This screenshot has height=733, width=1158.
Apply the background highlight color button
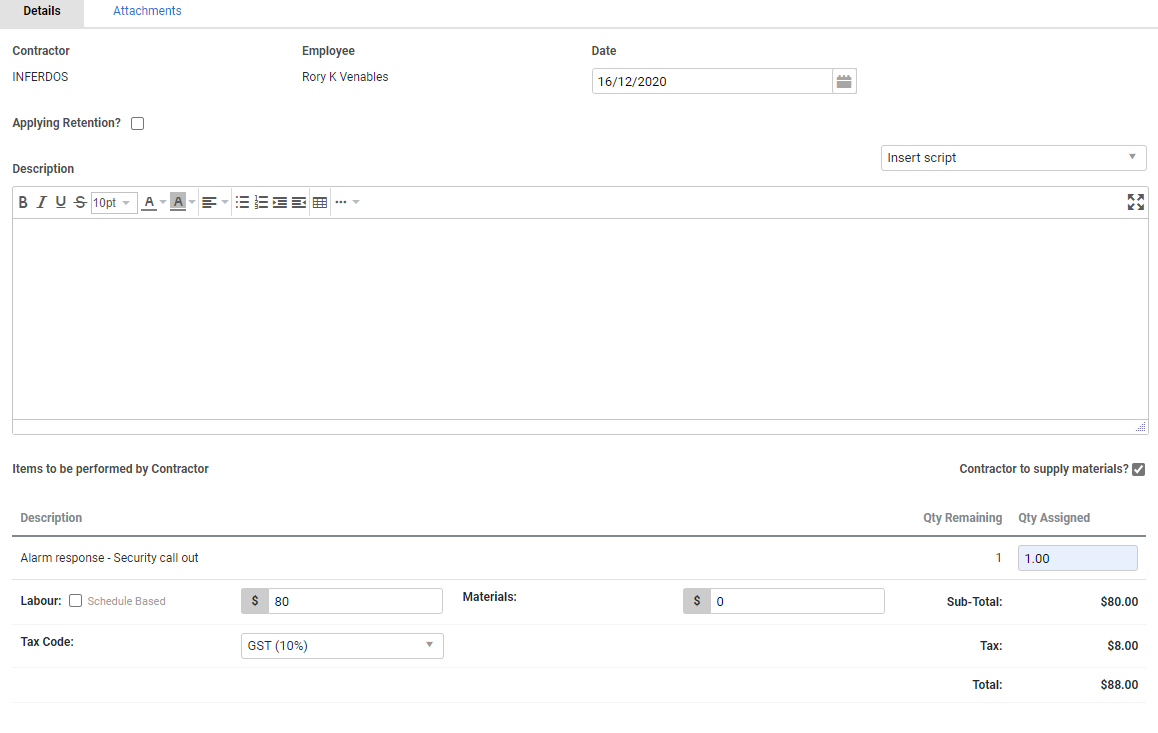[x=178, y=202]
